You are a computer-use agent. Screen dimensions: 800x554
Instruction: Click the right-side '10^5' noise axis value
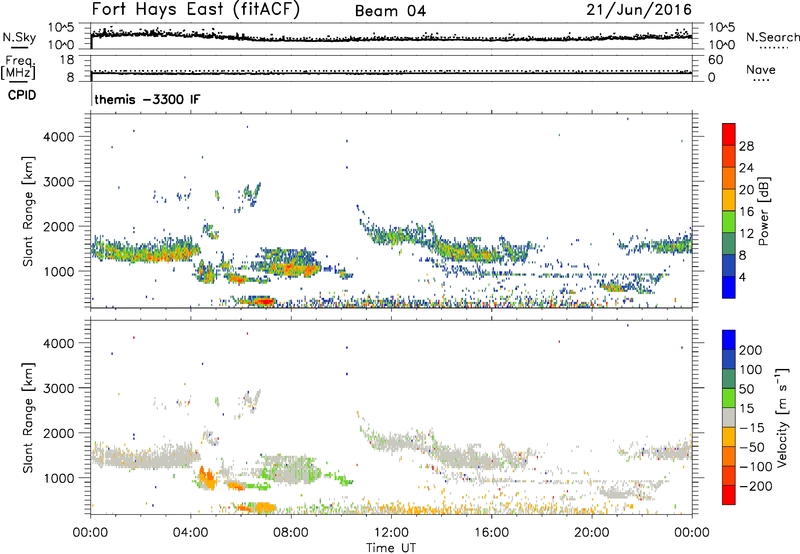(x=722, y=27)
